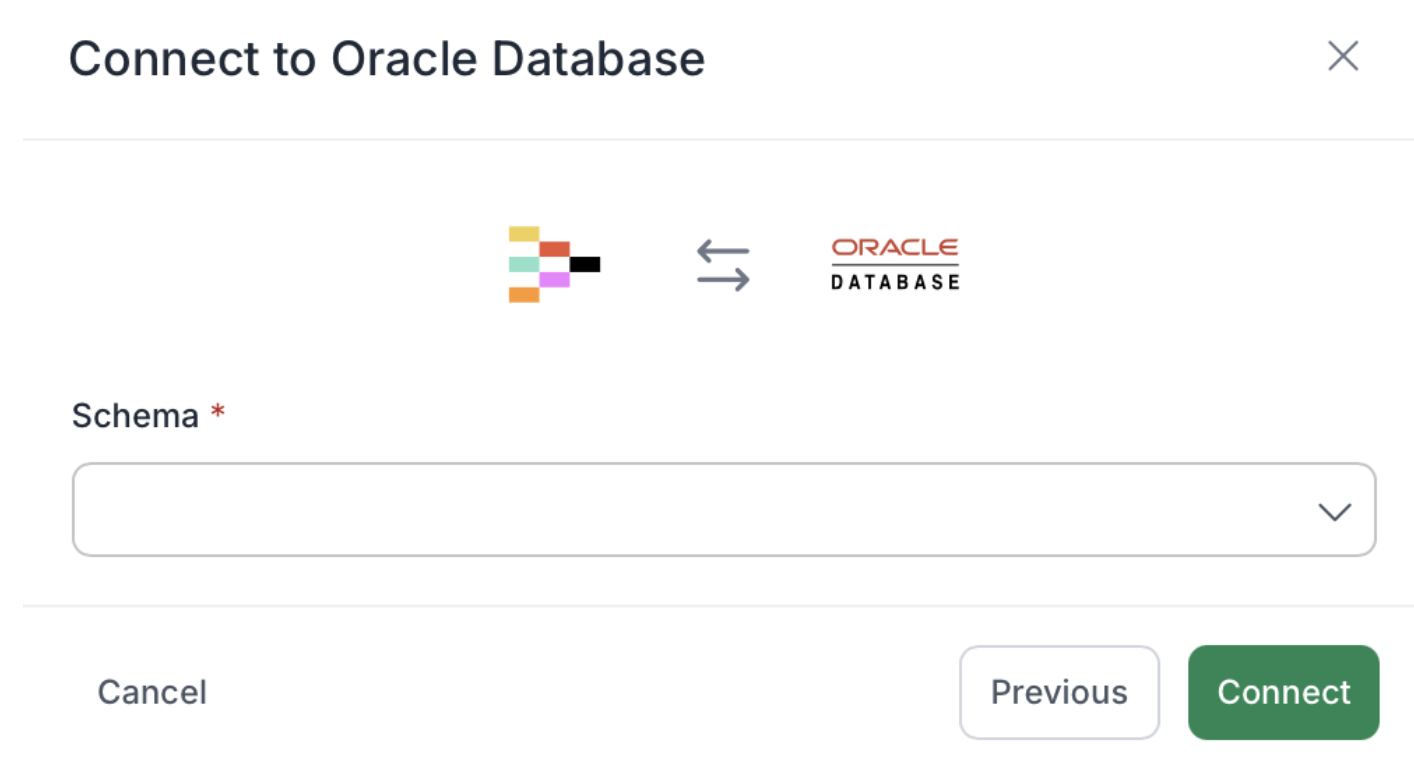This screenshot has width=1414, height=778.
Task: Click the yellow block in the app logo
Action: (x=524, y=234)
